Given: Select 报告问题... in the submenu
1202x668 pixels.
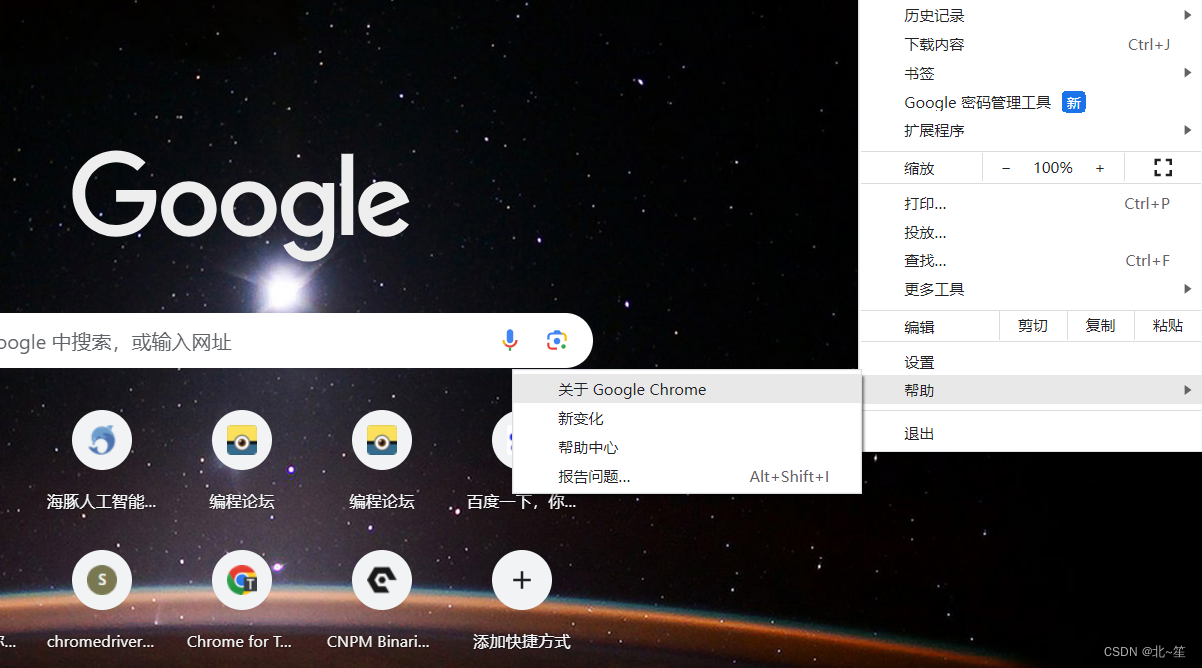Looking at the screenshot, I should (687, 476).
